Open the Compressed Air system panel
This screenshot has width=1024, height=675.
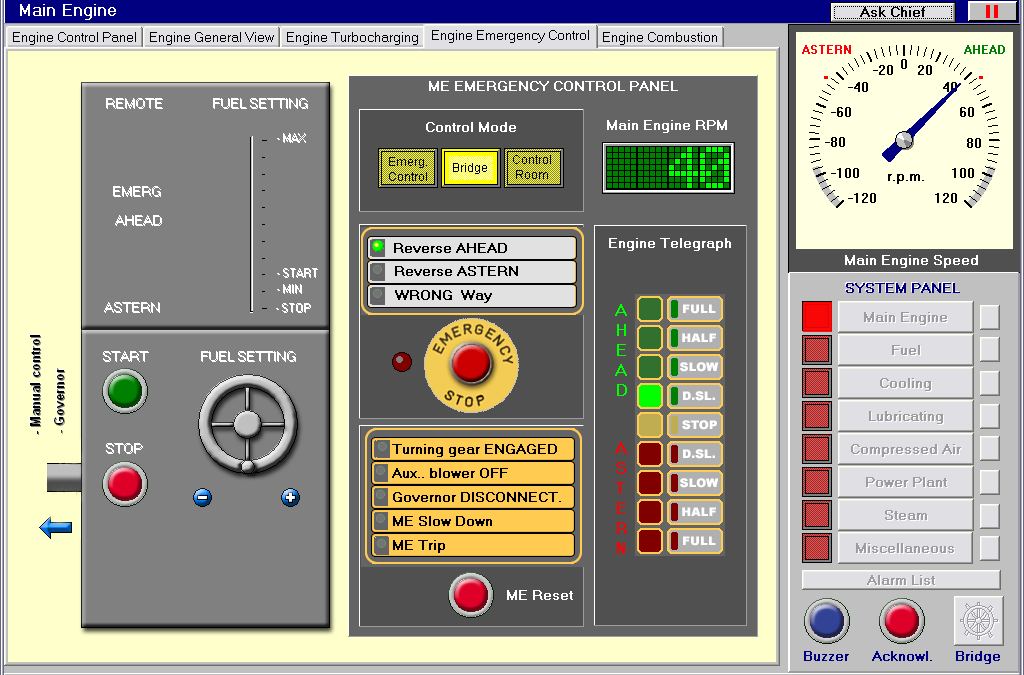[905, 449]
